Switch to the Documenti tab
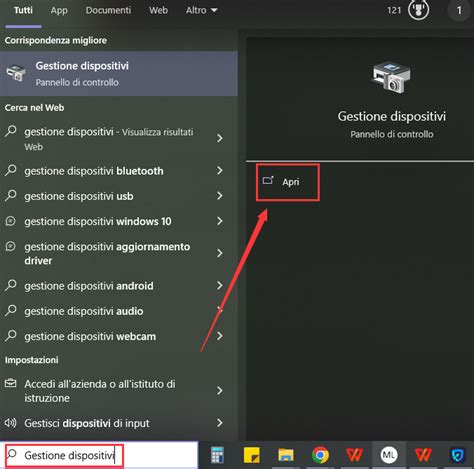Image resolution: width=474 pixels, height=469 pixels. click(108, 10)
